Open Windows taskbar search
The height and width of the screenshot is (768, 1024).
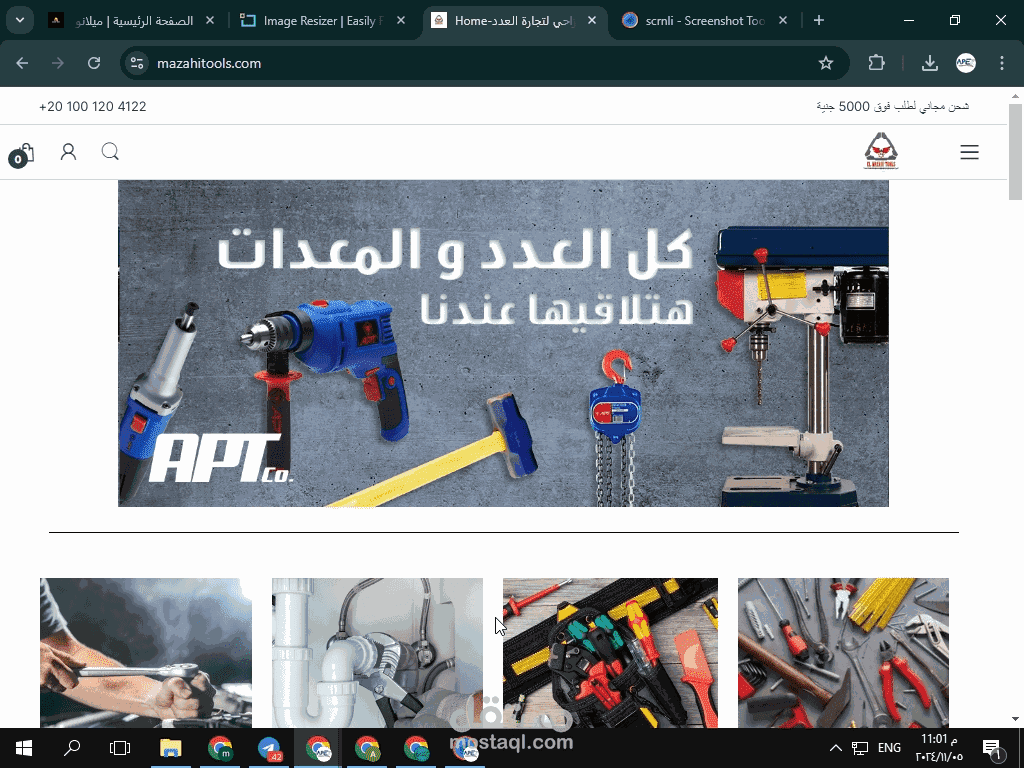72,748
